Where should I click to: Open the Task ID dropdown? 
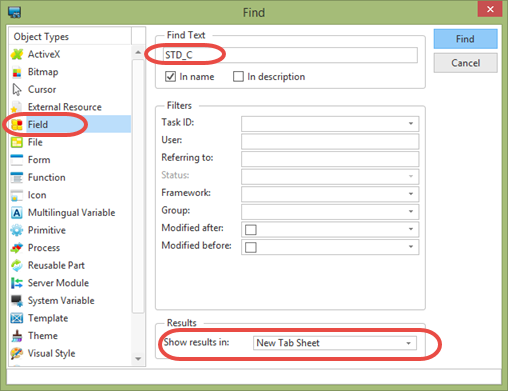(x=411, y=123)
